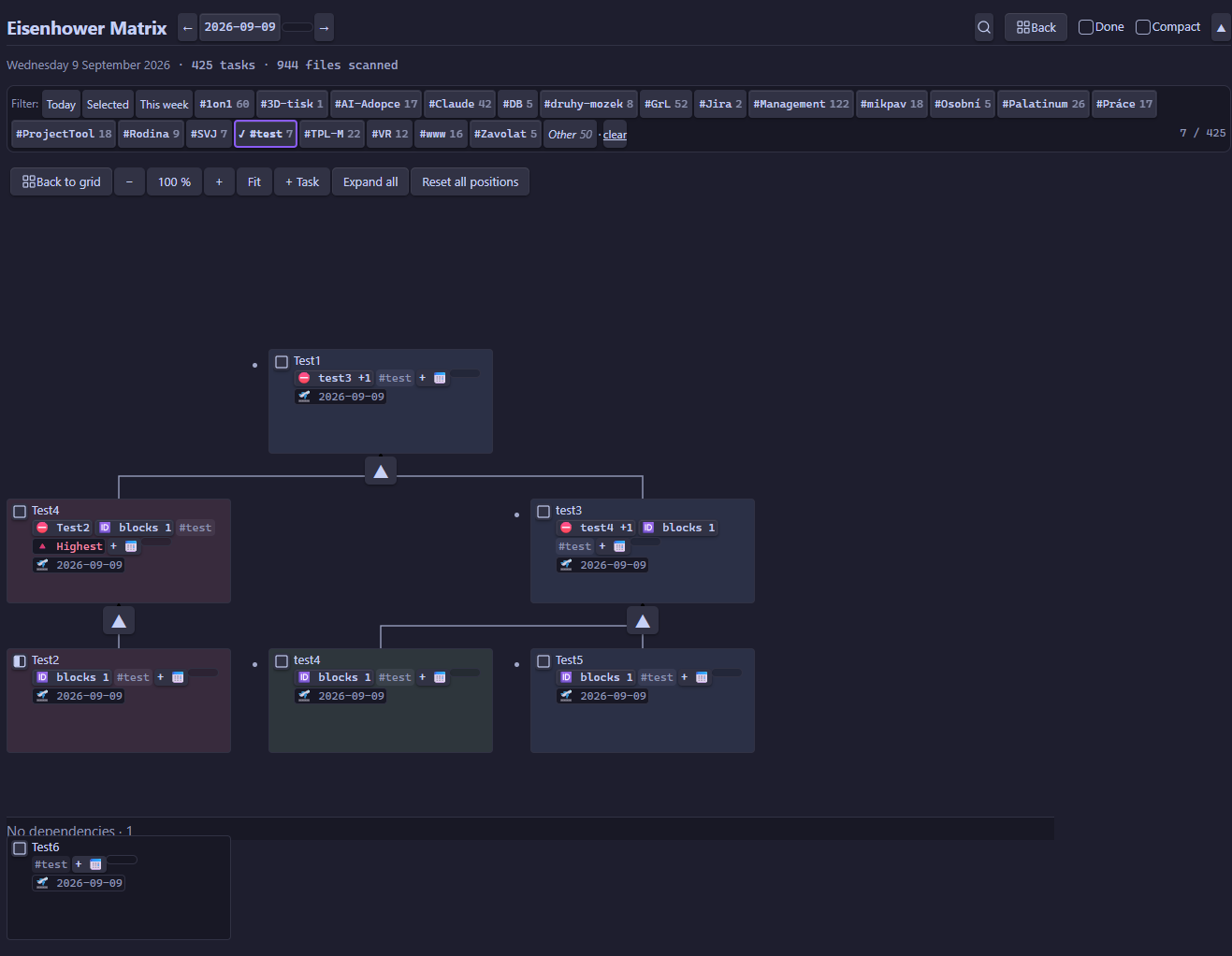Collapse children below Test1 card
This screenshot has width=1232, height=956.
click(381, 471)
